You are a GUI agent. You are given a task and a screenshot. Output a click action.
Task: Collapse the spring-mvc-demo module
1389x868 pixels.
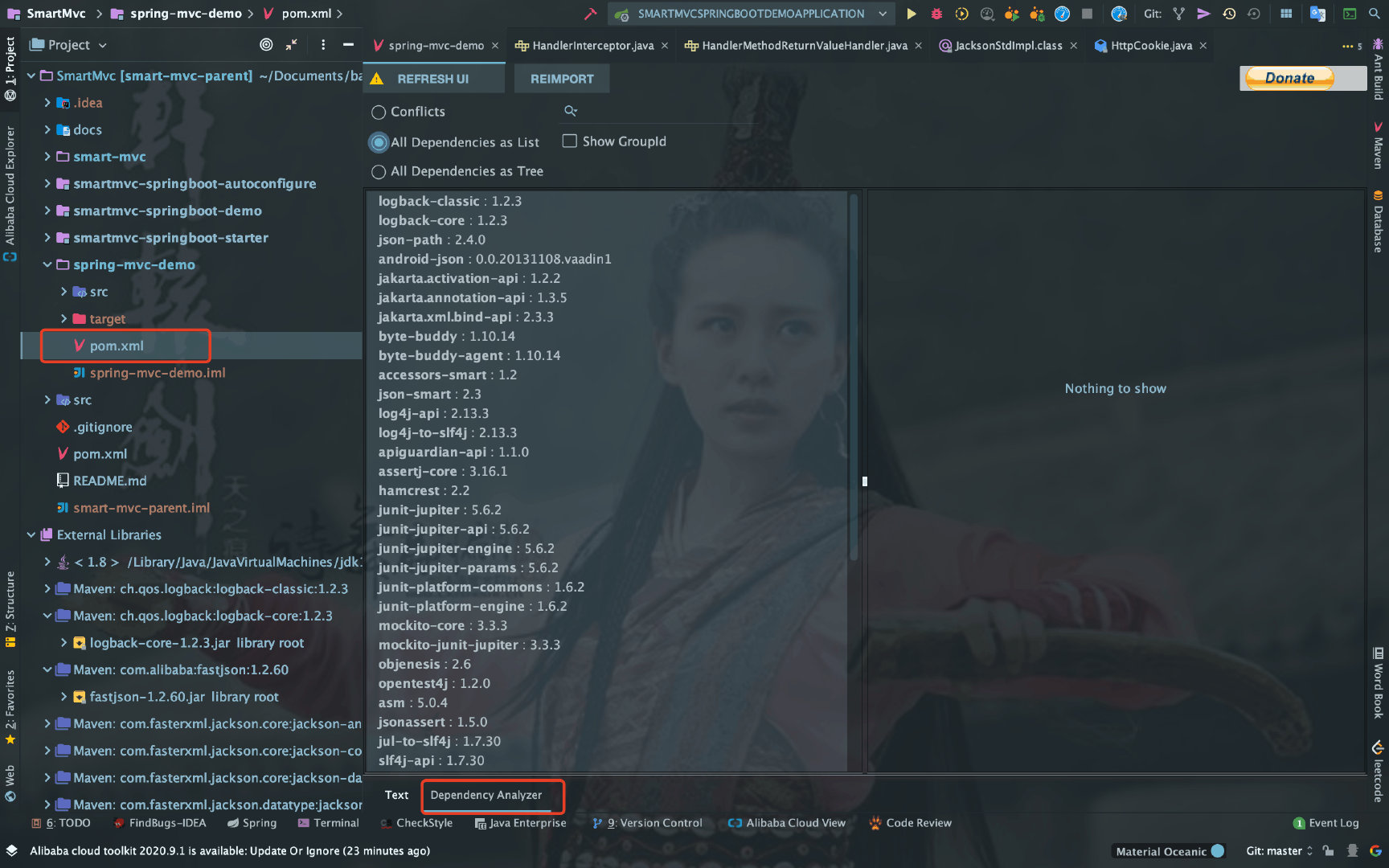47,264
